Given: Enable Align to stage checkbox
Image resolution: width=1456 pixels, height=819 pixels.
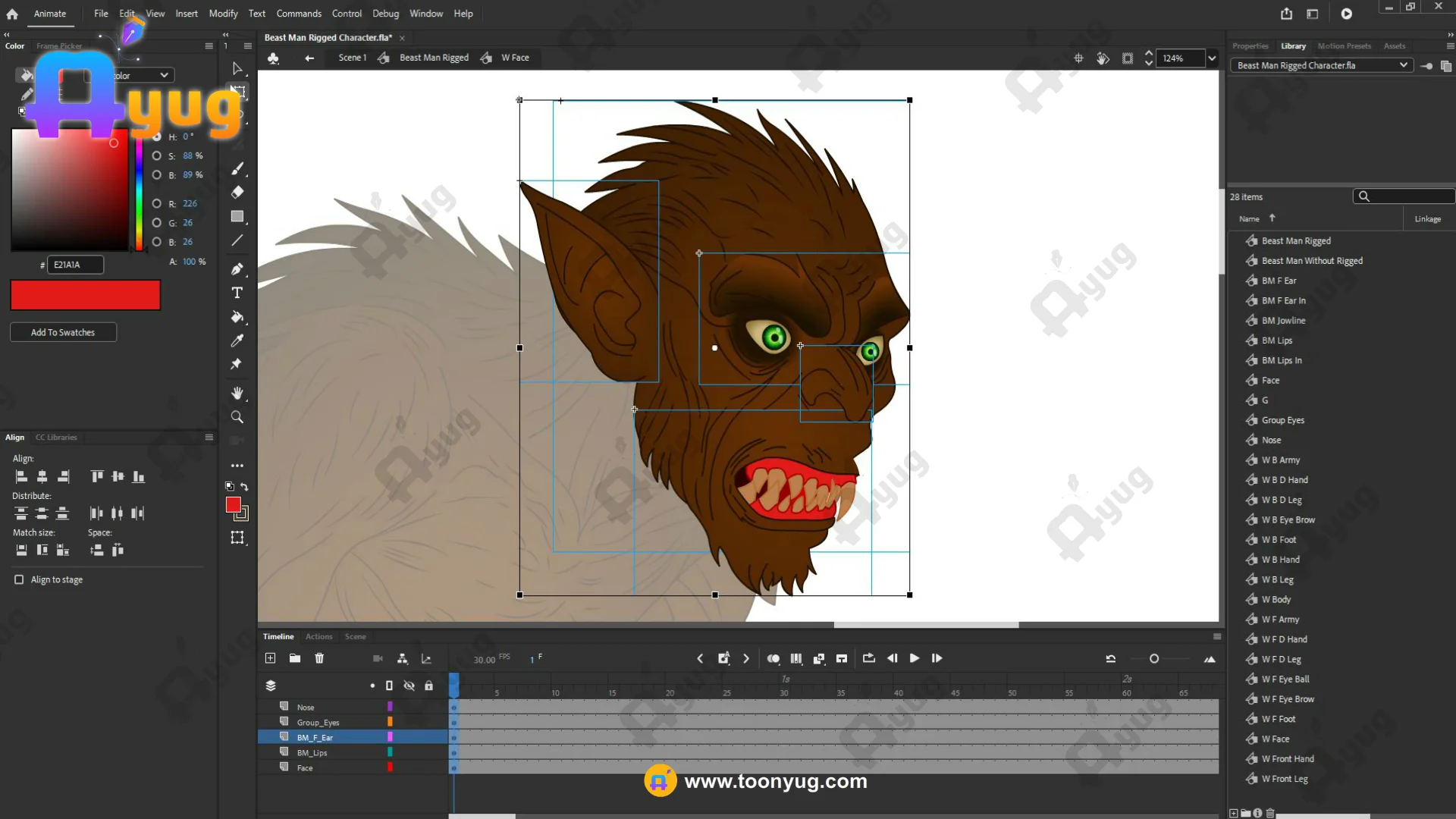Looking at the screenshot, I should click(x=19, y=579).
